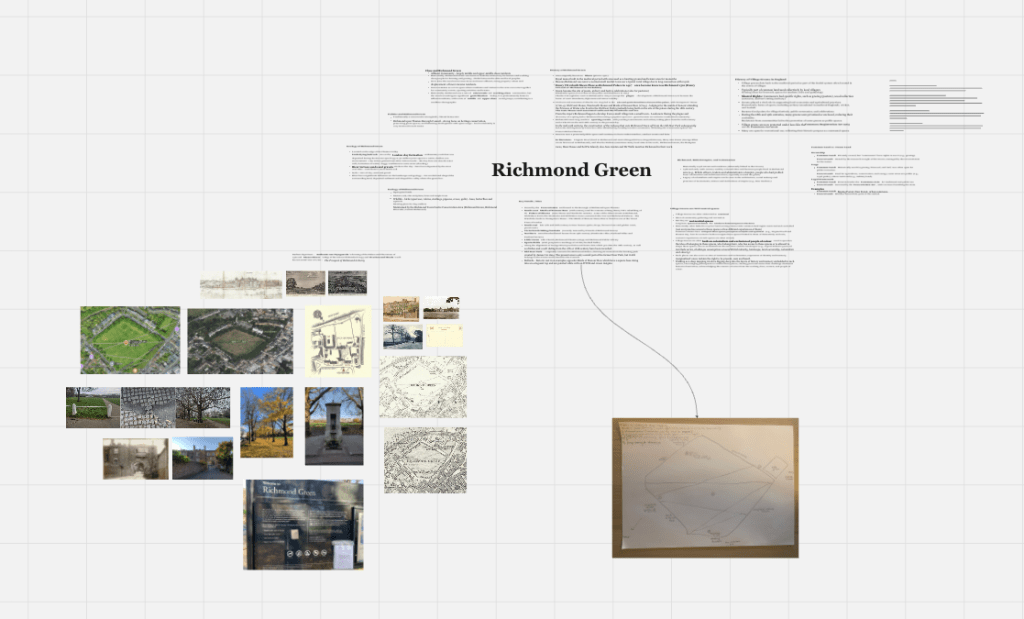
Task: Select the wide panoramic historical sketch
Action: [x=240, y=284]
